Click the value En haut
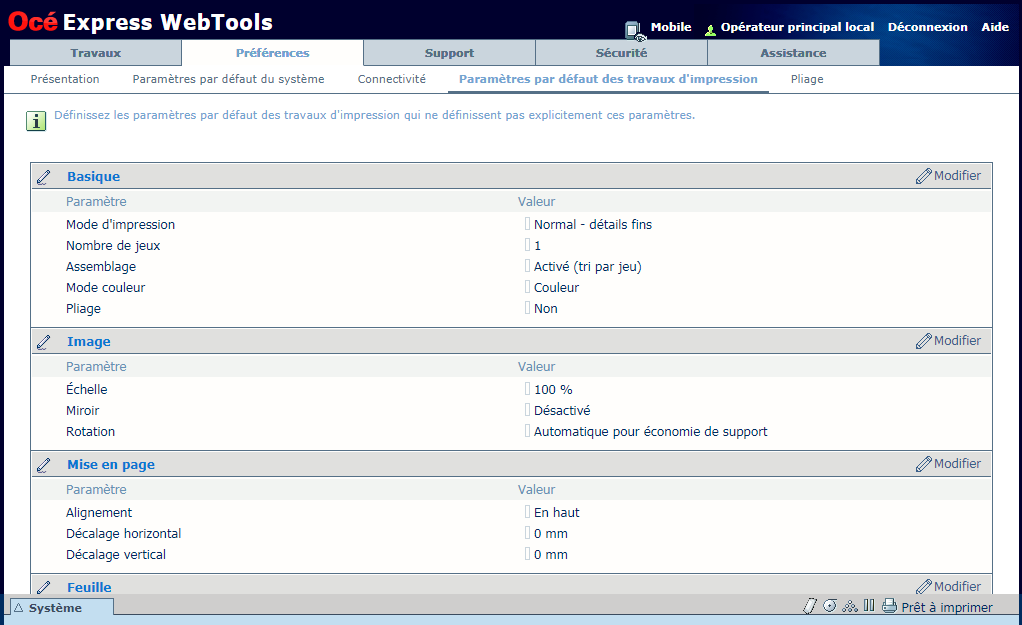 (557, 512)
